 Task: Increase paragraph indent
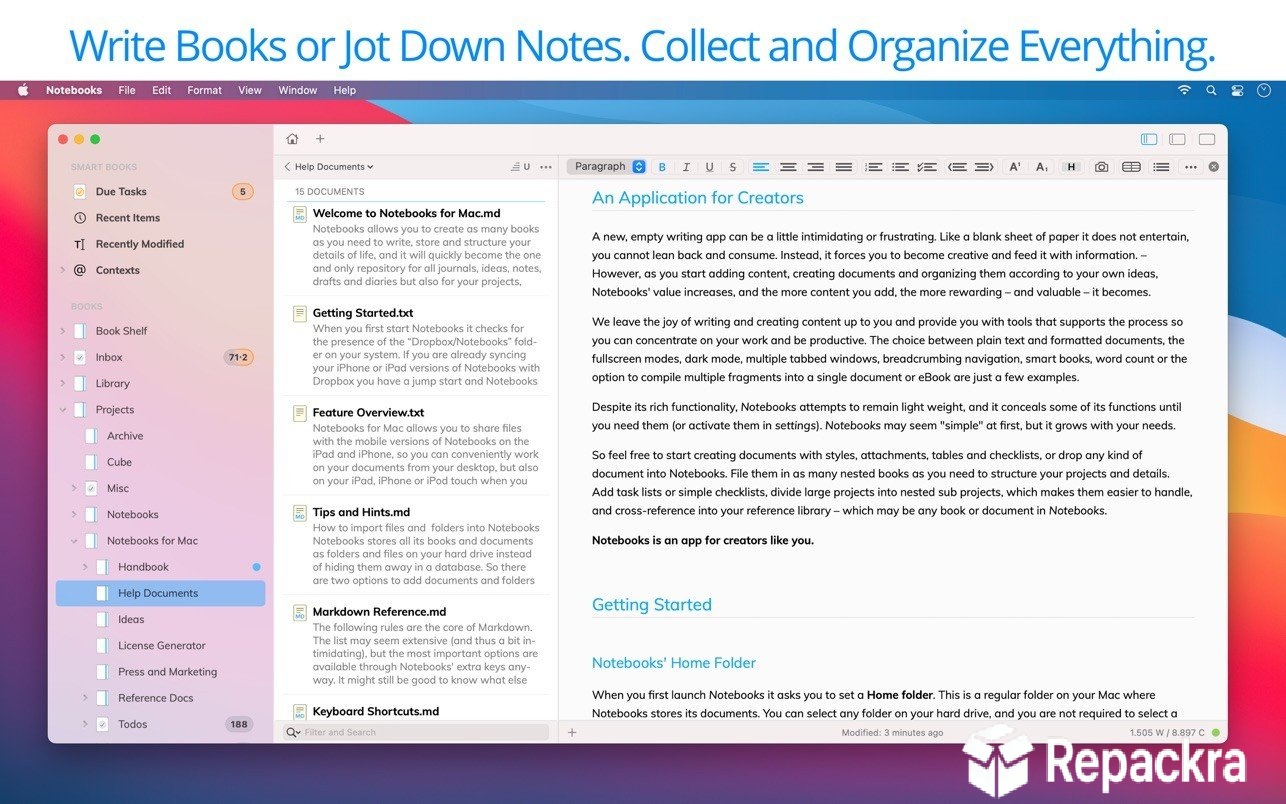click(984, 167)
